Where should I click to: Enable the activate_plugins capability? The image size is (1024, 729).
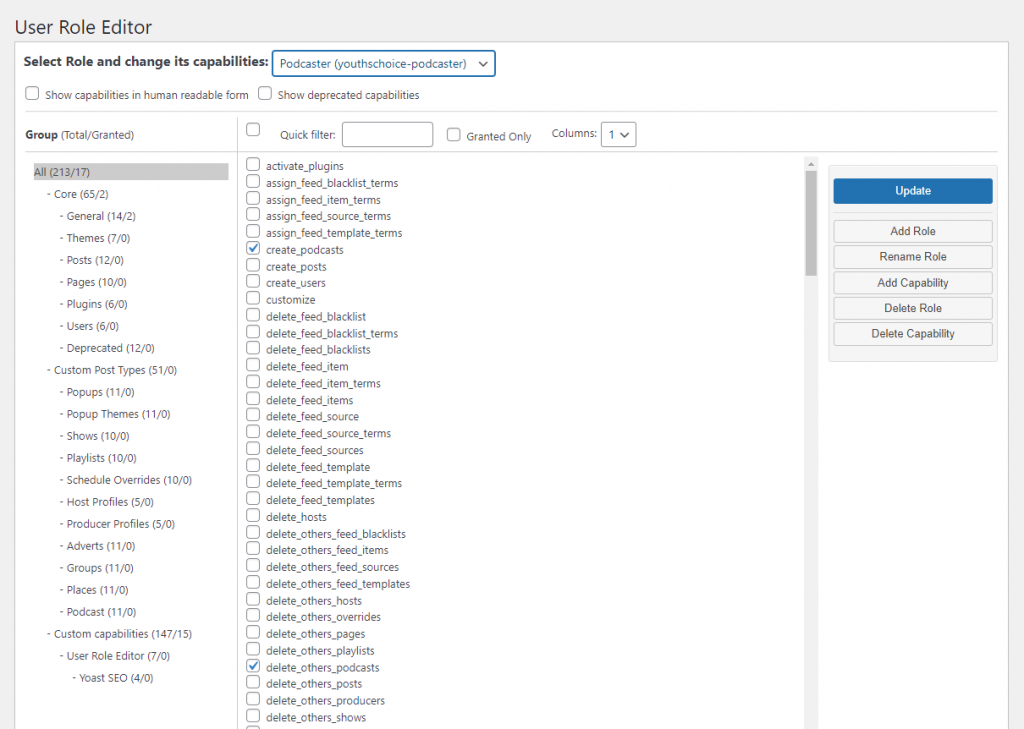(x=253, y=165)
